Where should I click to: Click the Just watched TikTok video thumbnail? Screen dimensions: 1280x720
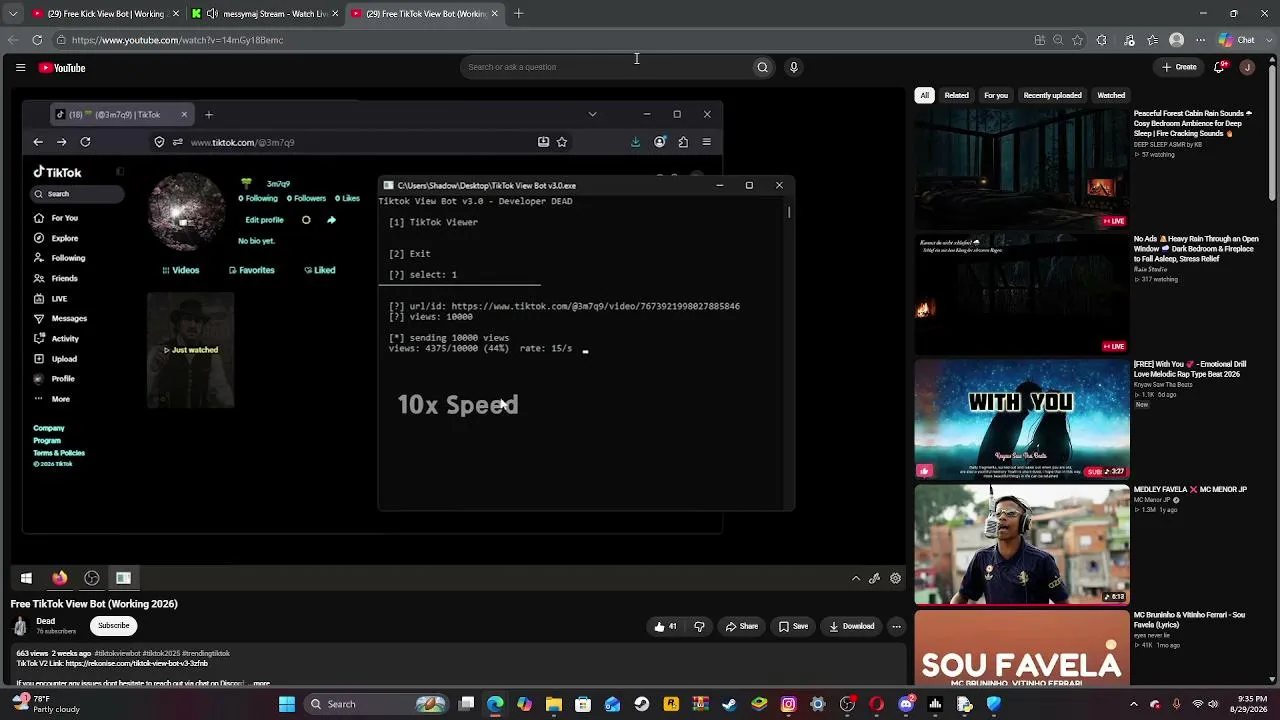pyautogui.click(x=190, y=350)
